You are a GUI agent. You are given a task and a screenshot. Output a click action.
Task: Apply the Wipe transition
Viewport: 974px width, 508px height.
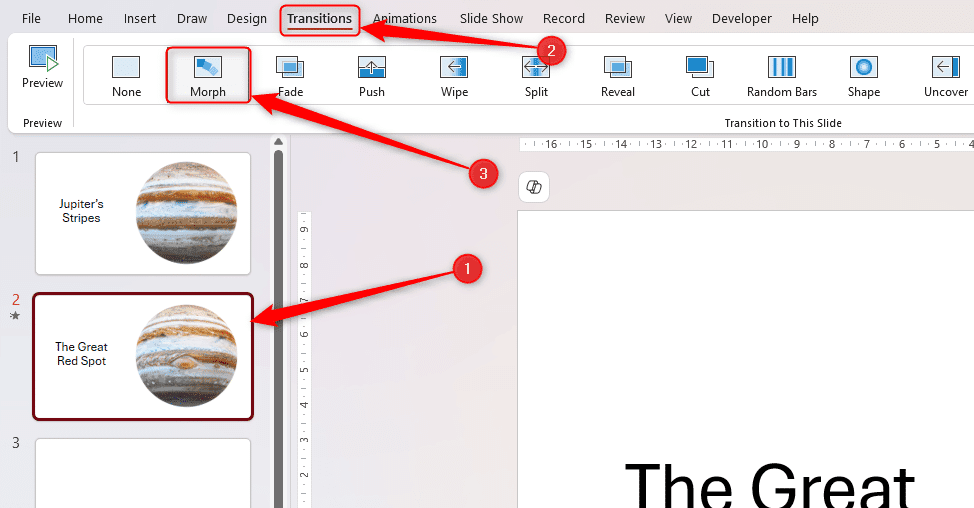454,76
